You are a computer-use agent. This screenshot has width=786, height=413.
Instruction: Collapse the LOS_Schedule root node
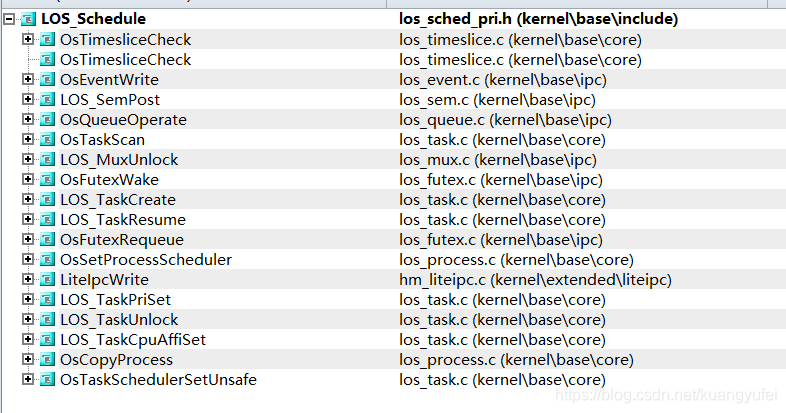click(x=9, y=19)
